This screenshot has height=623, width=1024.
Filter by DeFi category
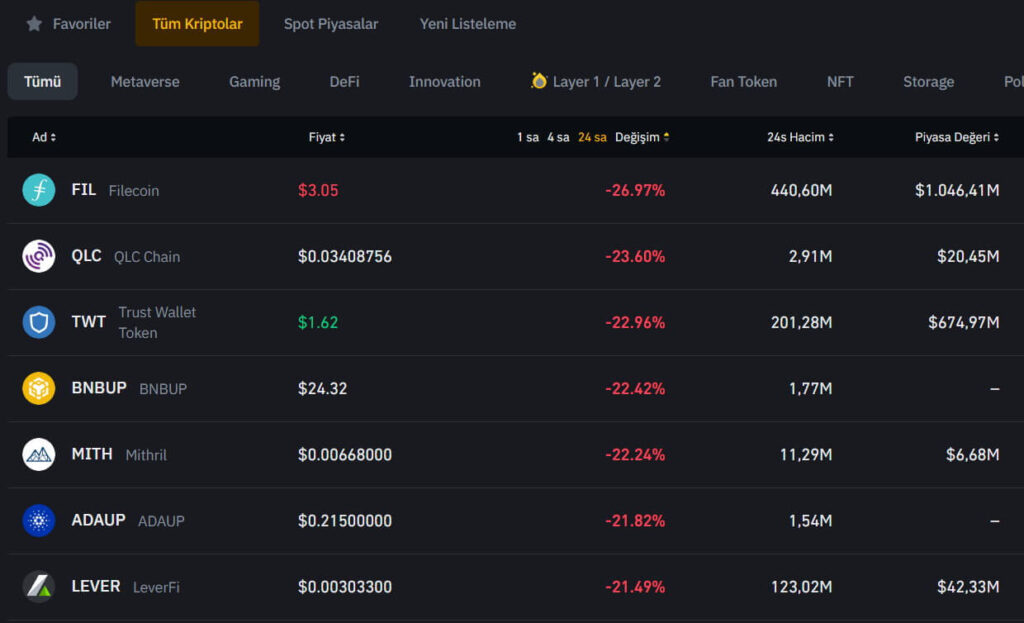click(x=344, y=82)
